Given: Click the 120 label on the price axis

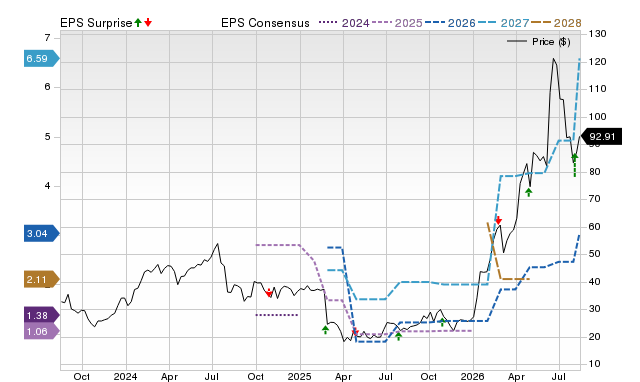Looking at the screenshot, I should pos(598,62).
